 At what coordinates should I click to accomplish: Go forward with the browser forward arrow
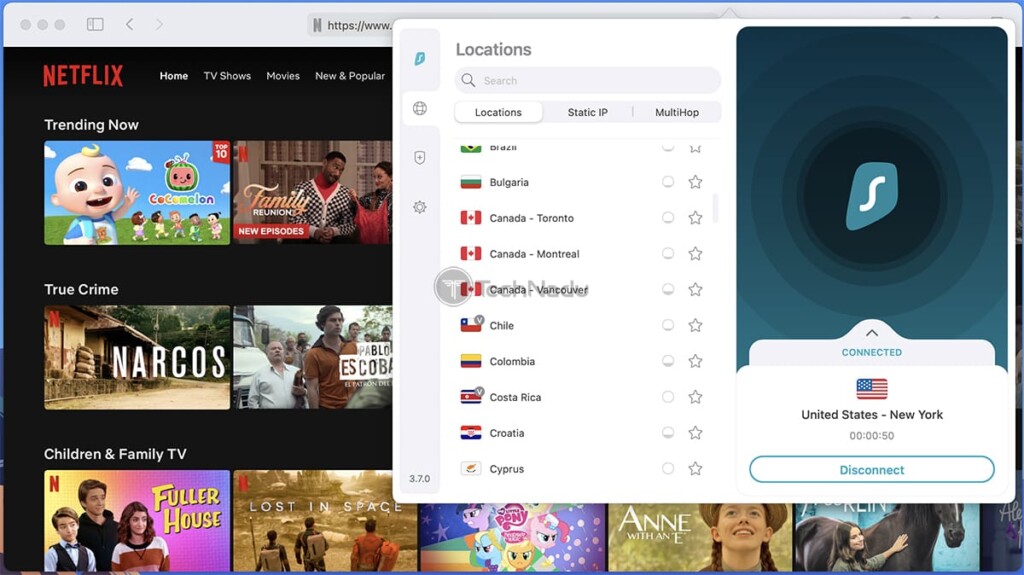click(159, 24)
